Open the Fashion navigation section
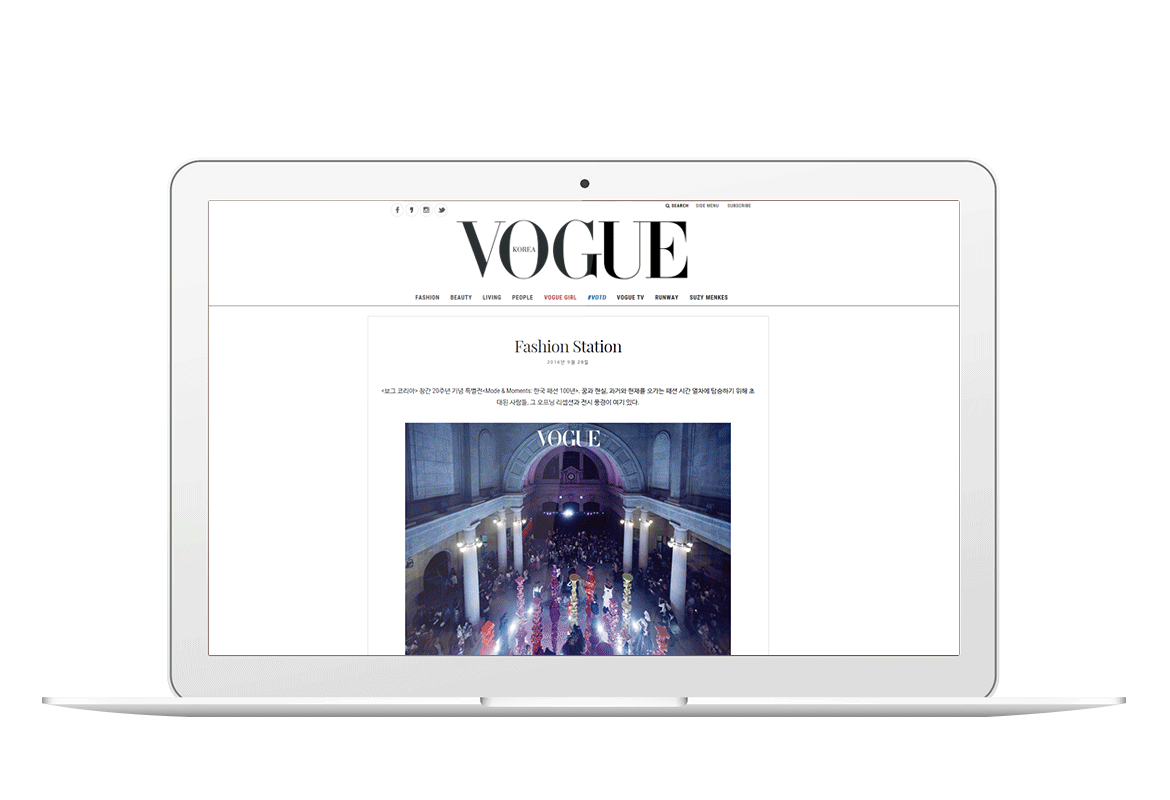Screen dimensions: 1170x800 point(428,298)
